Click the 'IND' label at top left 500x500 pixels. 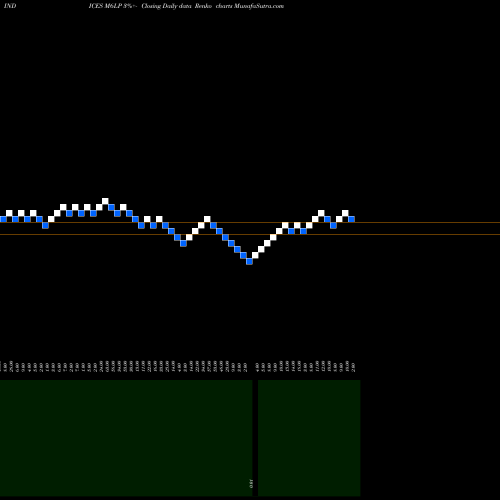click(10, 6)
